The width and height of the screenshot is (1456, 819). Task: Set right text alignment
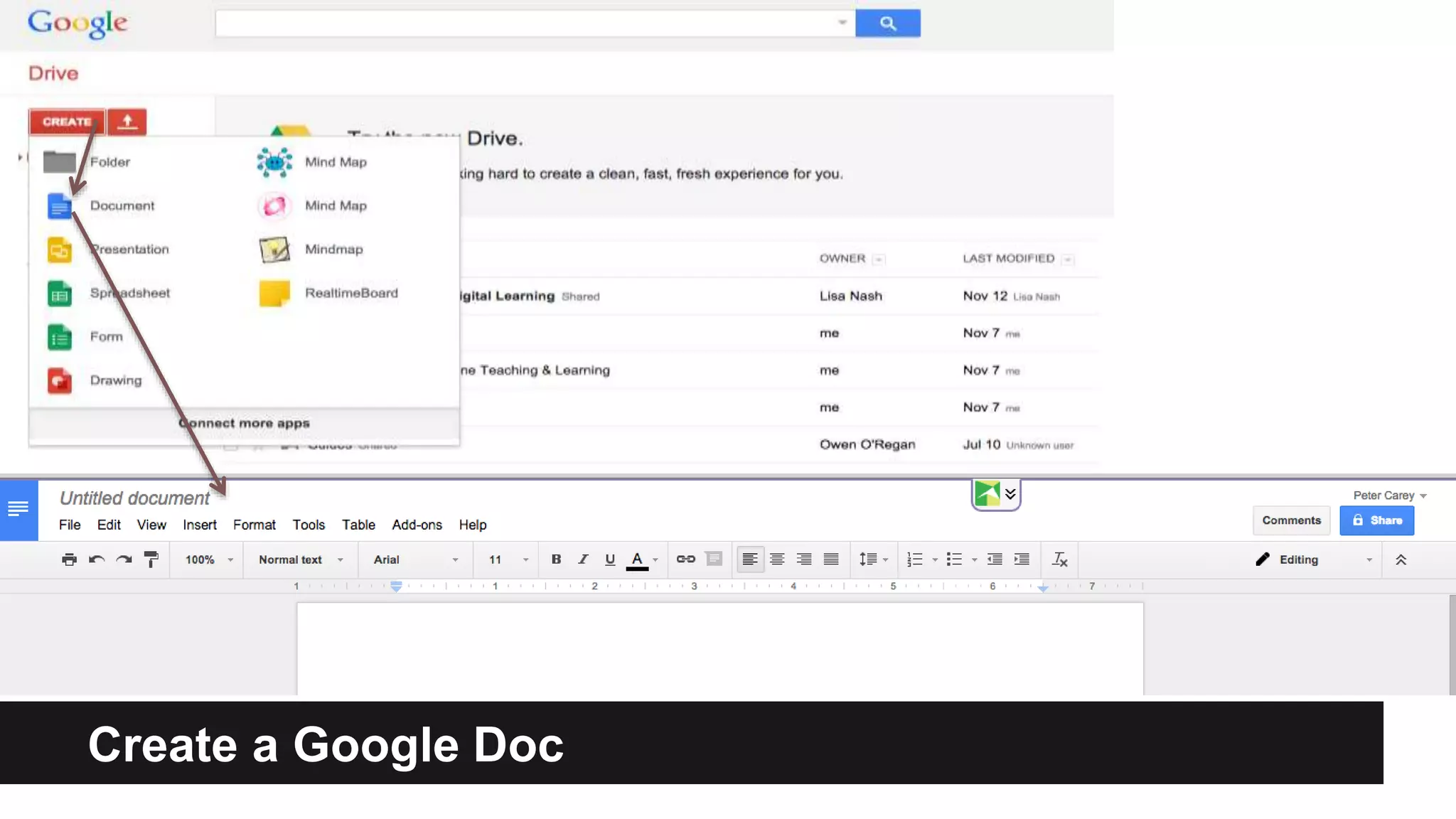(804, 560)
